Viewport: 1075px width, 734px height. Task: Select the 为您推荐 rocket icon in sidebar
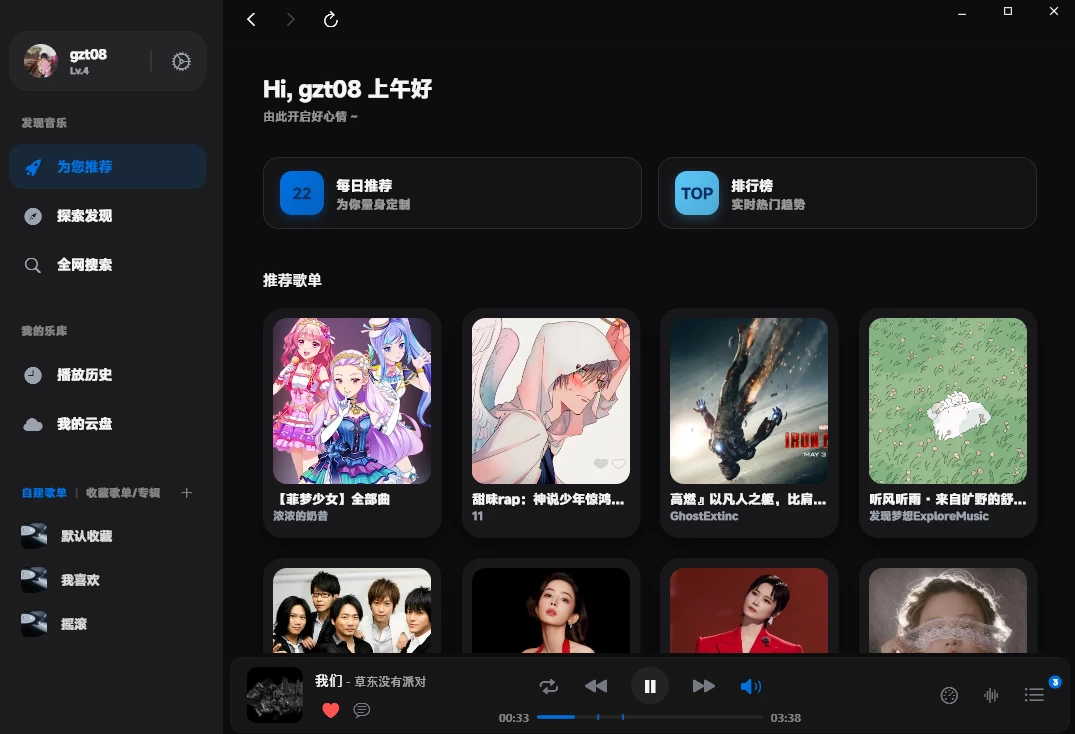point(33,167)
